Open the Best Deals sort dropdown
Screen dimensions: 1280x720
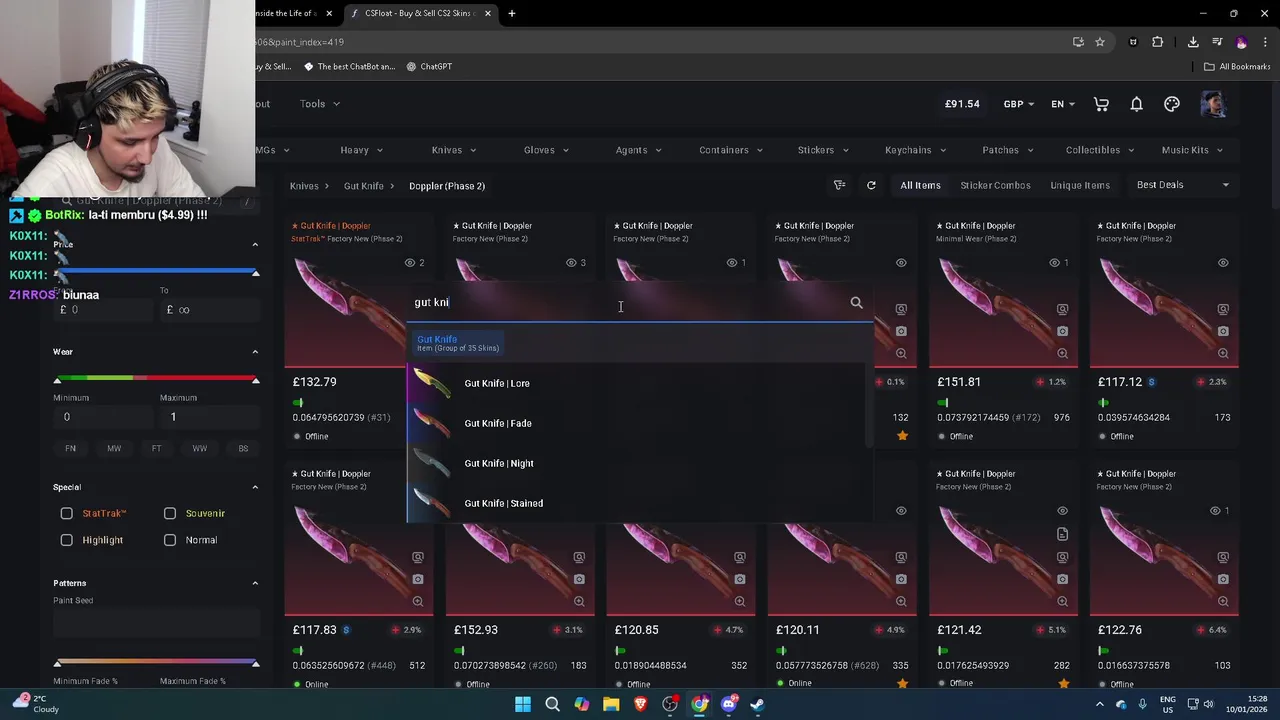tap(1183, 185)
